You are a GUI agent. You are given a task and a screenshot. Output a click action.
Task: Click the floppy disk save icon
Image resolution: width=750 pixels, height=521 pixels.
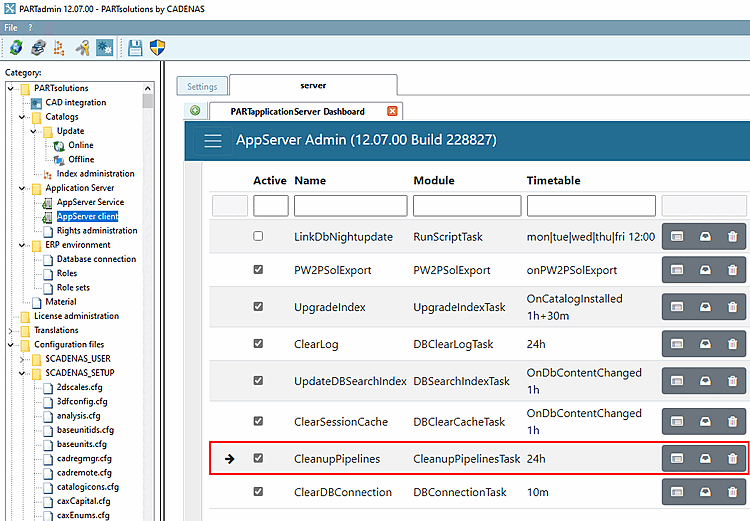(135, 47)
